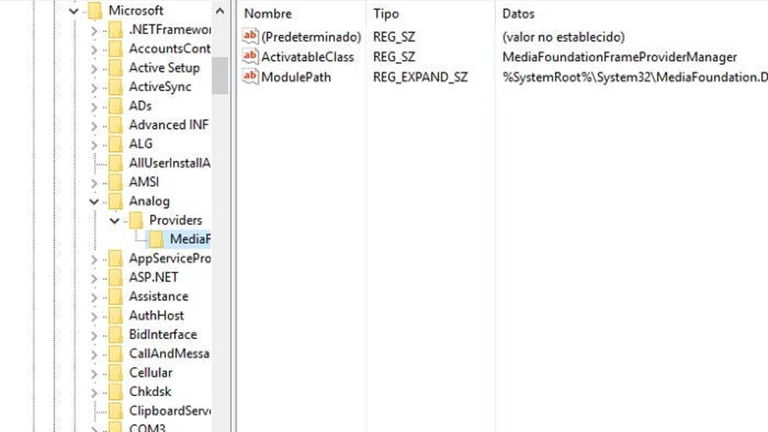This screenshot has height=432, width=768.
Task: Click the Microsoft folder icon
Action: [95, 11]
